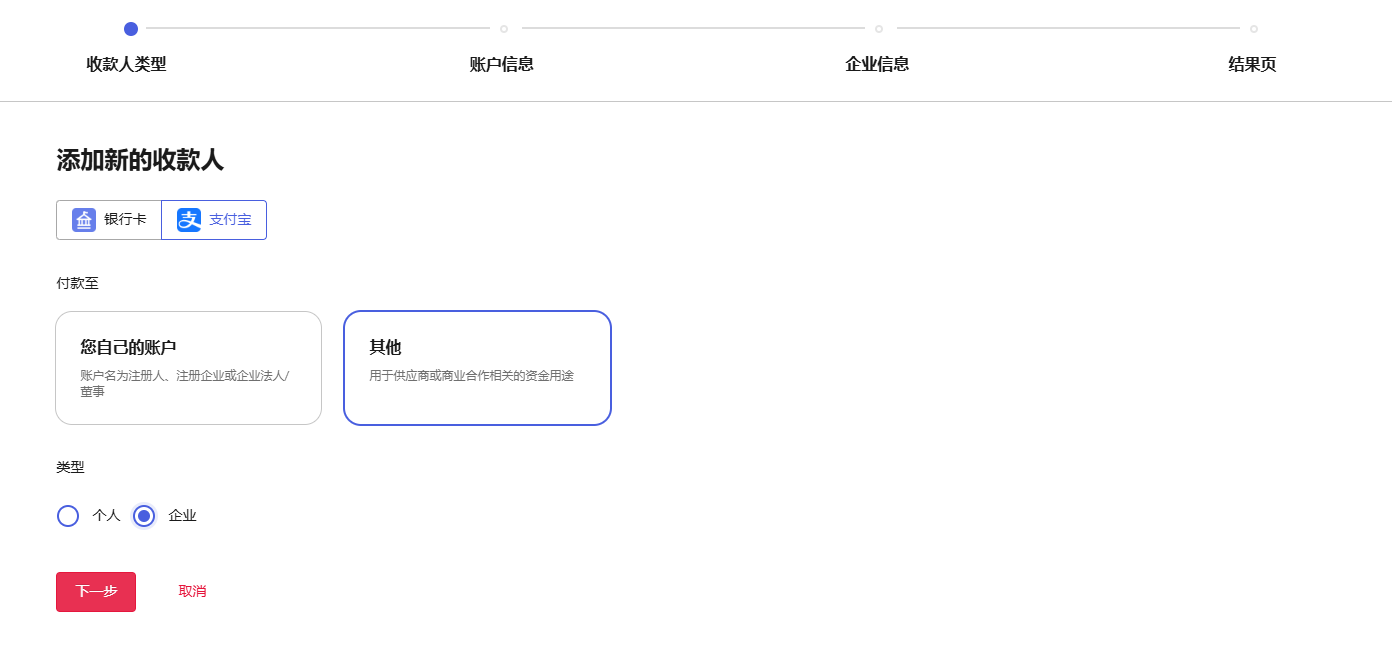The width and height of the screenshot is (1392, 652).
Task: Click the Alipay logo icon
Action: pyautogui.click(x=189, y=220)
